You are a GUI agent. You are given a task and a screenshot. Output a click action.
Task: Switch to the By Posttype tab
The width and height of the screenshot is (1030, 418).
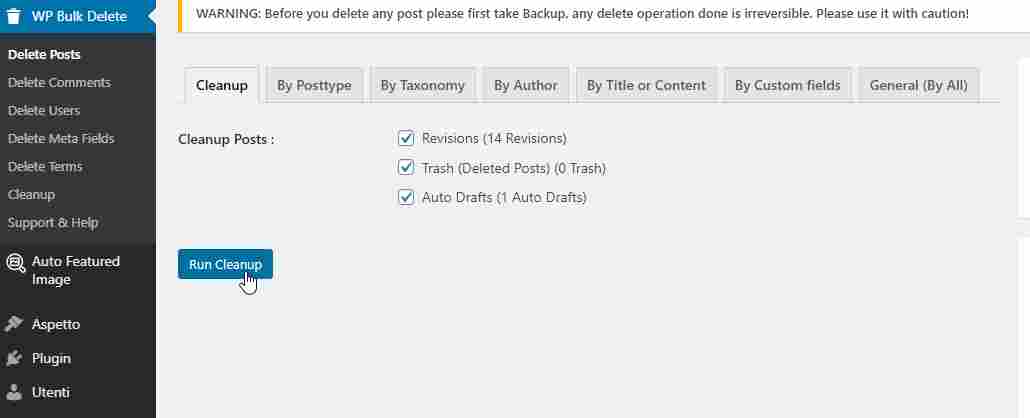pyautogui.click(x=314, y=85)
